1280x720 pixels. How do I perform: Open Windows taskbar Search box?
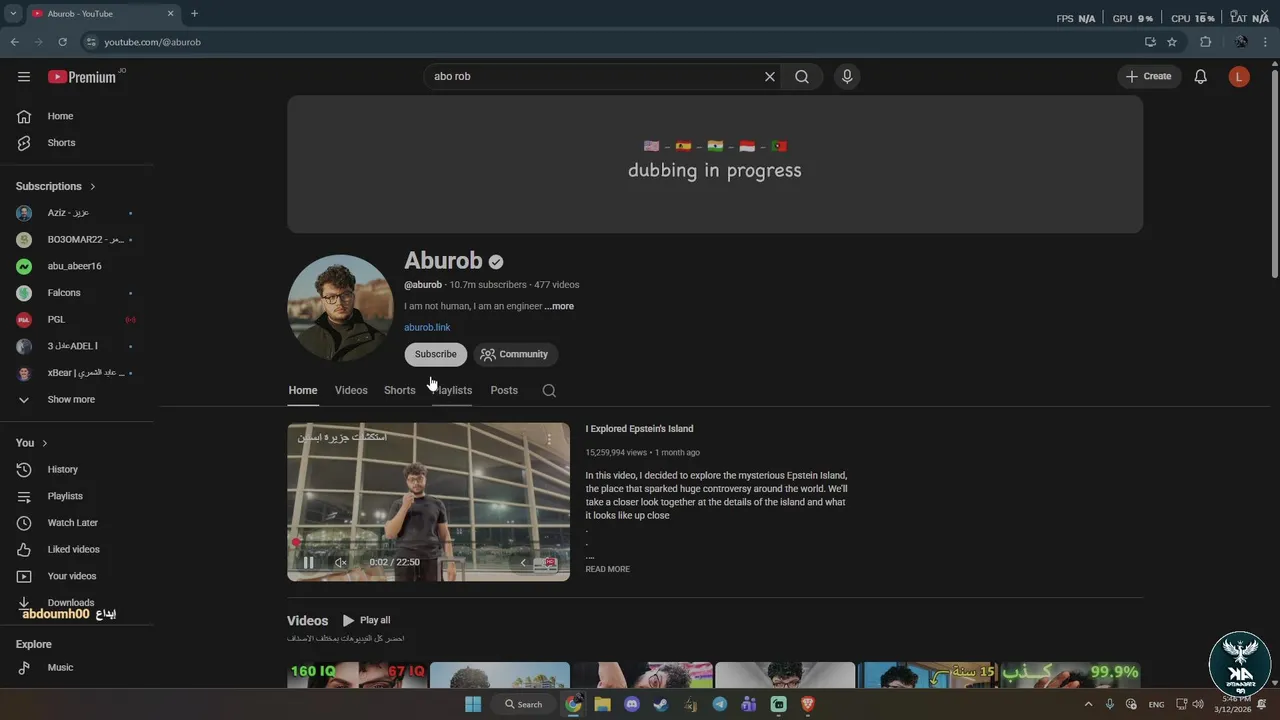coord(523,704)
